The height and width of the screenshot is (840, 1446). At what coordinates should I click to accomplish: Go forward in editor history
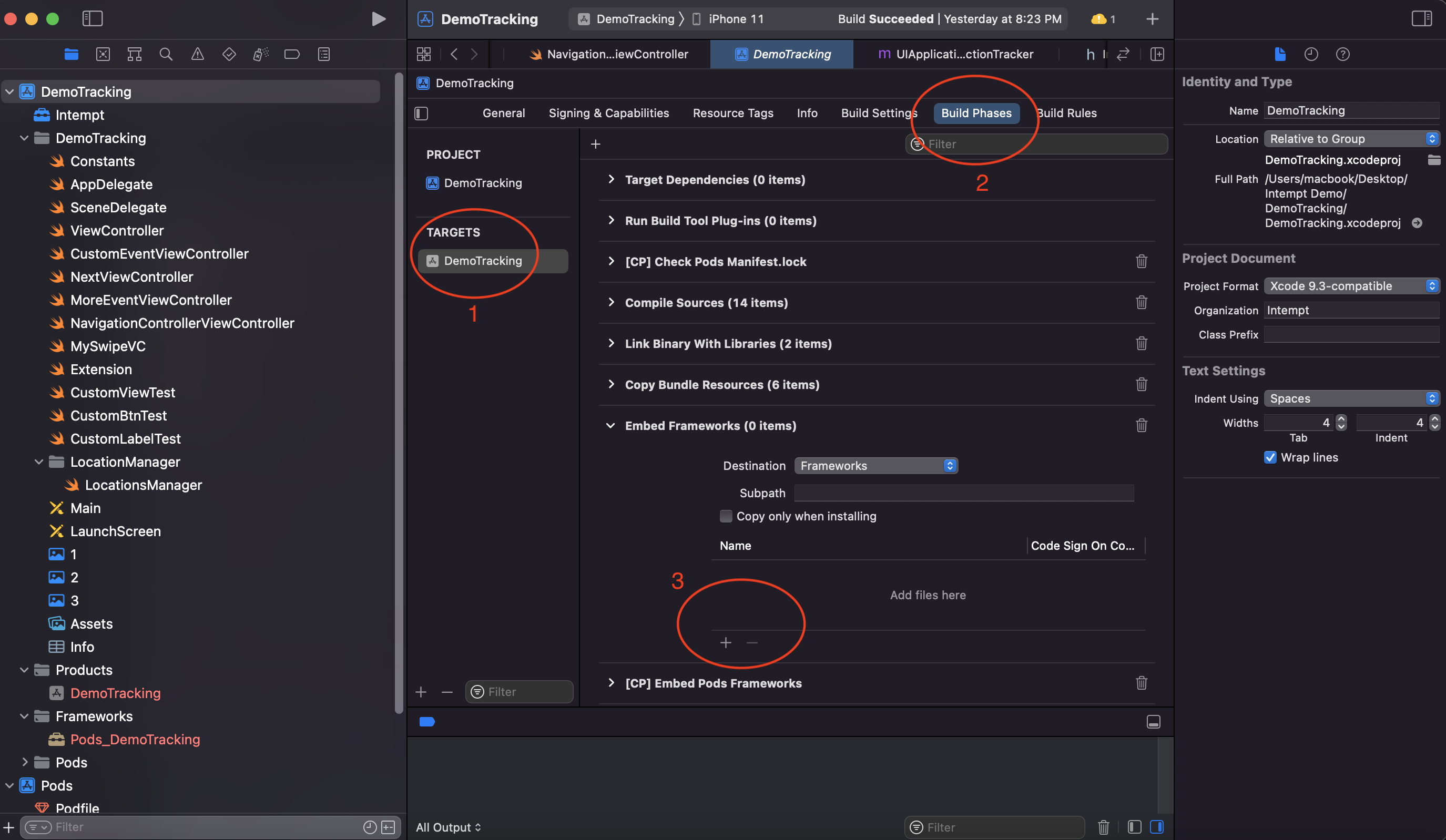(x=474, y=55)
